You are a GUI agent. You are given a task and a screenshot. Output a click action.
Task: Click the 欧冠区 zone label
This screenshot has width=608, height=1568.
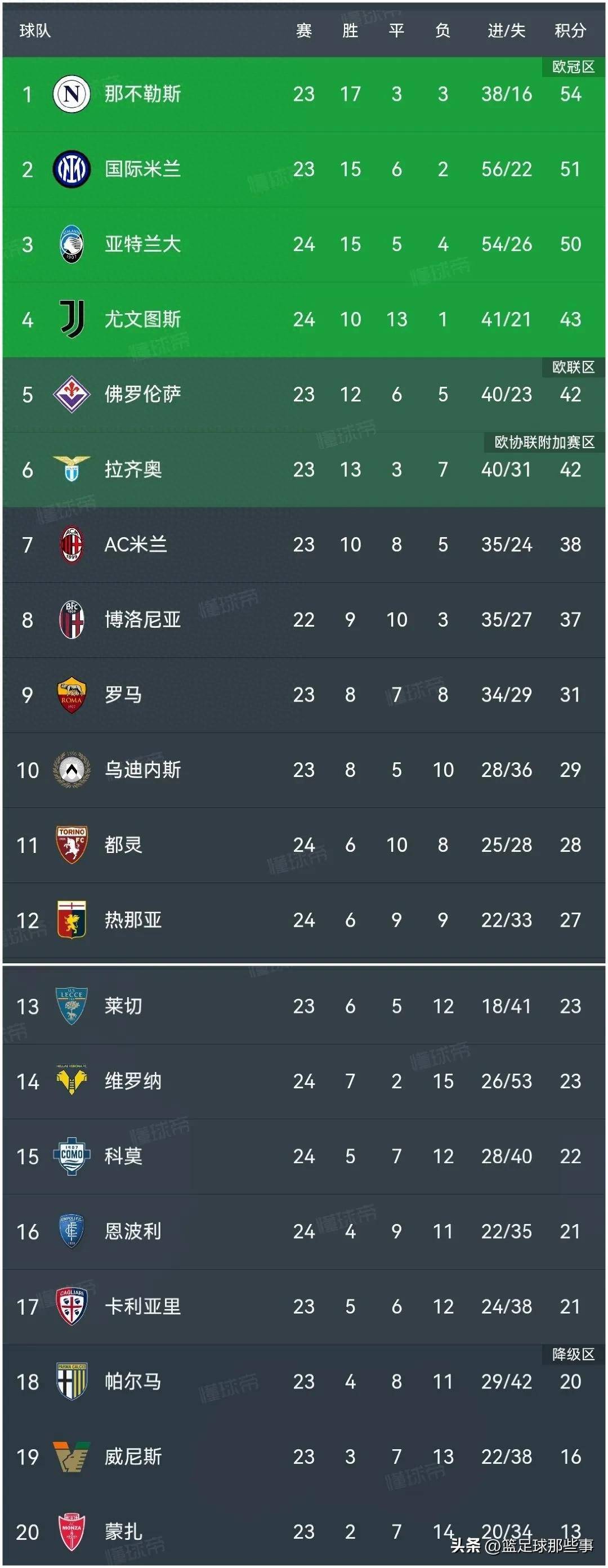tap(573, 66)
